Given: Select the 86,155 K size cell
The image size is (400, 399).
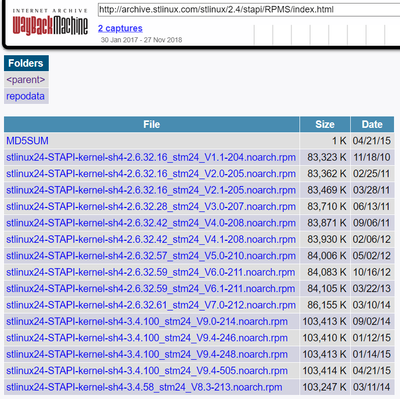Looking at the screenshot, I should tap(325, 305).
